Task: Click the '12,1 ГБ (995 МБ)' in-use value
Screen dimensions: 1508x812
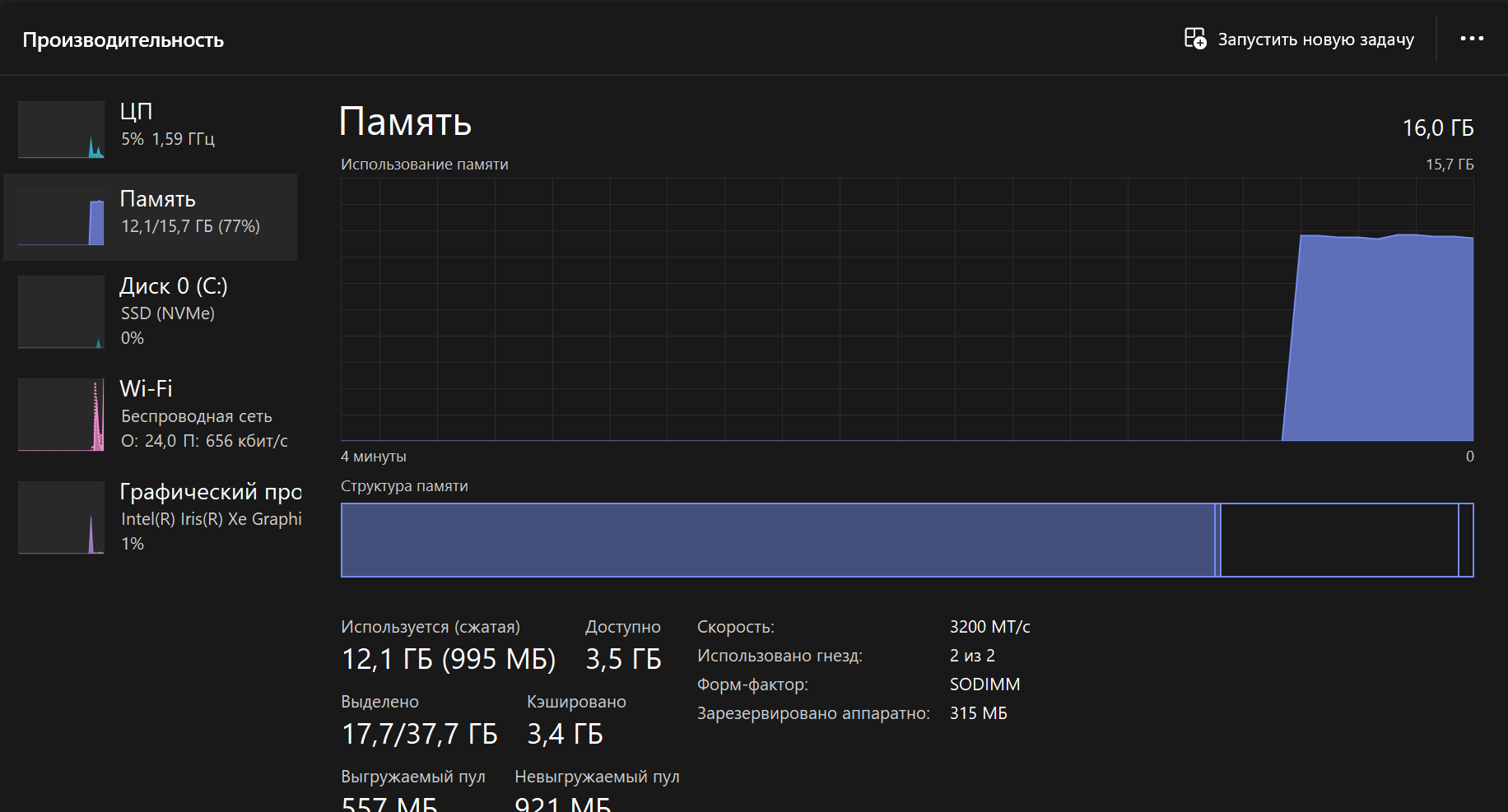Action: coord(449,659)
